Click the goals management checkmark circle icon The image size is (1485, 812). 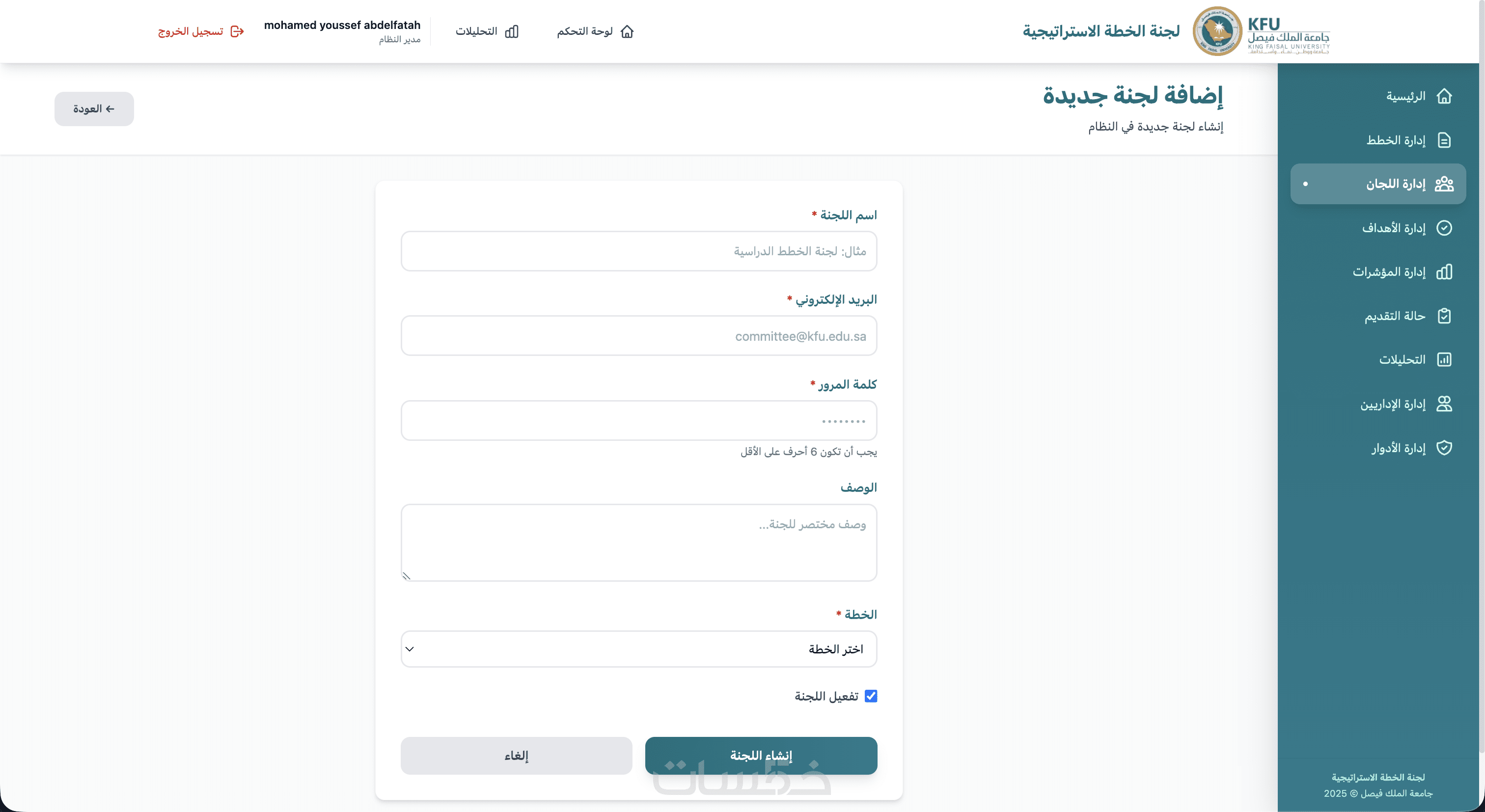[1443, 228]
